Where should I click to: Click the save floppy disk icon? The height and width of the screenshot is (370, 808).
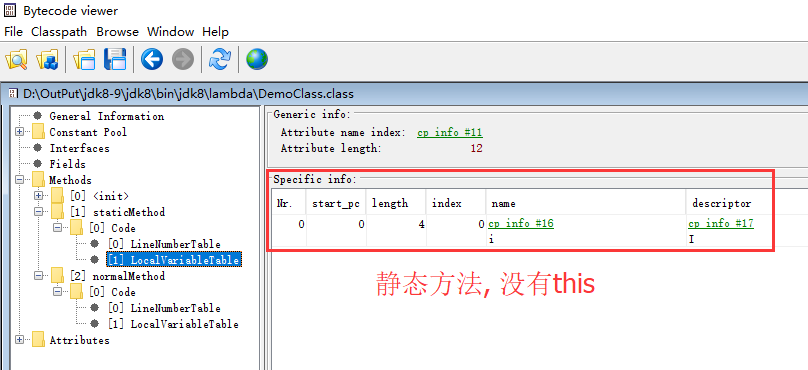(x=115, y=60)
